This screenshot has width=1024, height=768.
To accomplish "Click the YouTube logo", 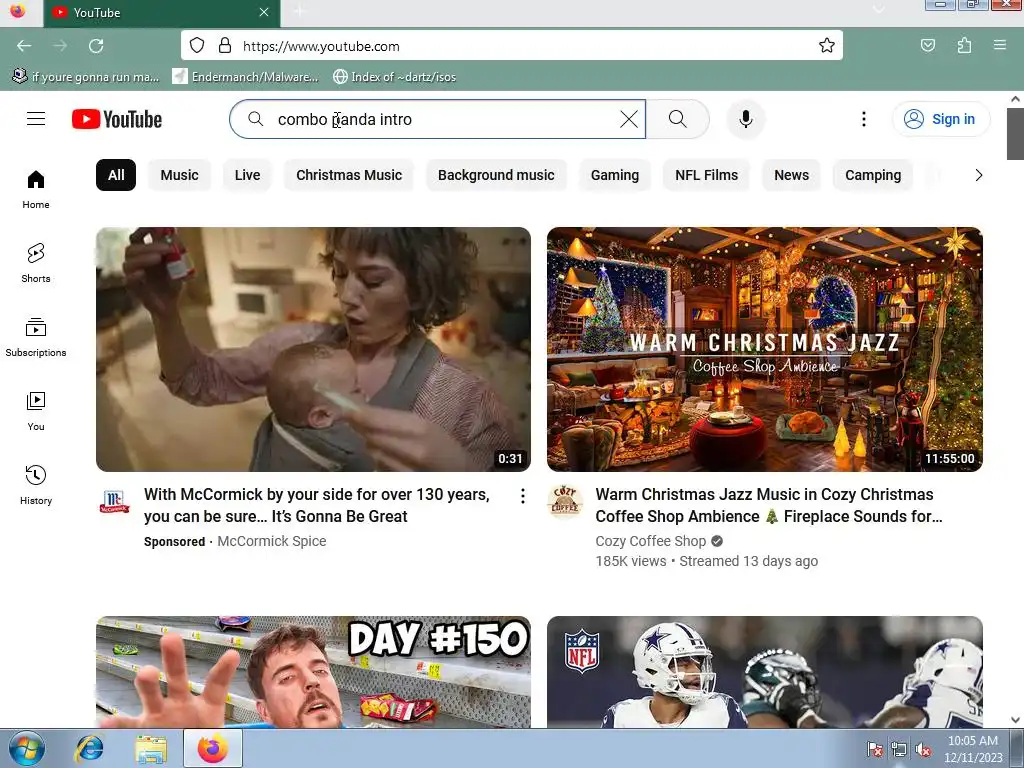I will [117, 119].
